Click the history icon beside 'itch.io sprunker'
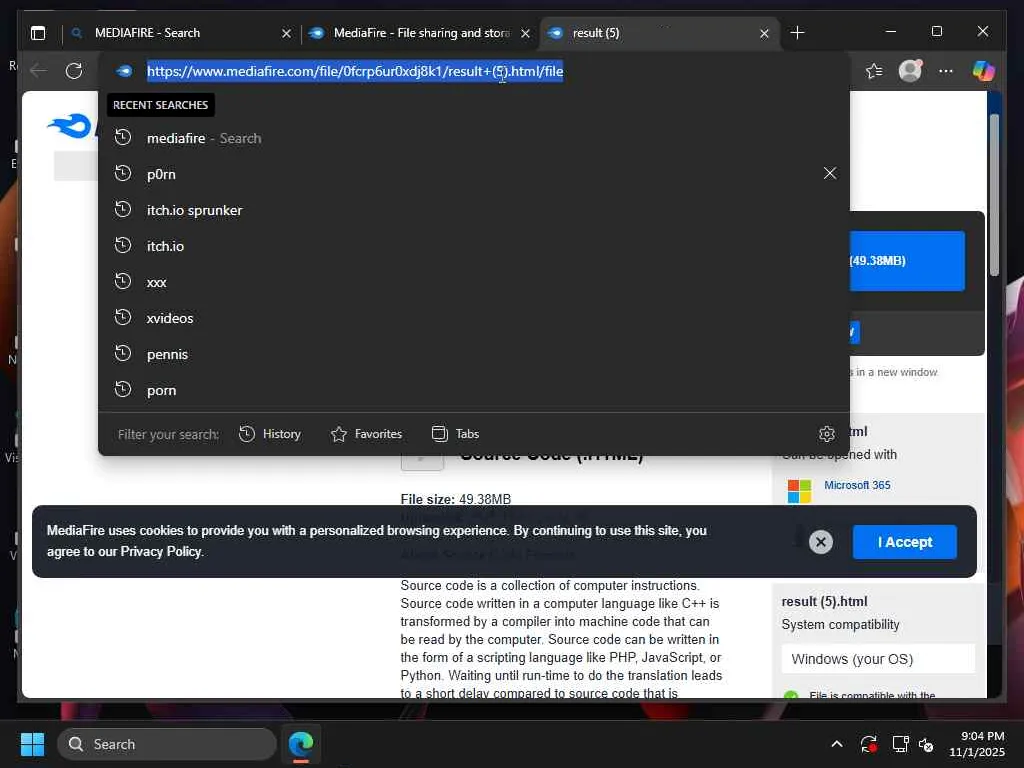This screenshot has height=768, width=1024. click(x=123, y=209)
